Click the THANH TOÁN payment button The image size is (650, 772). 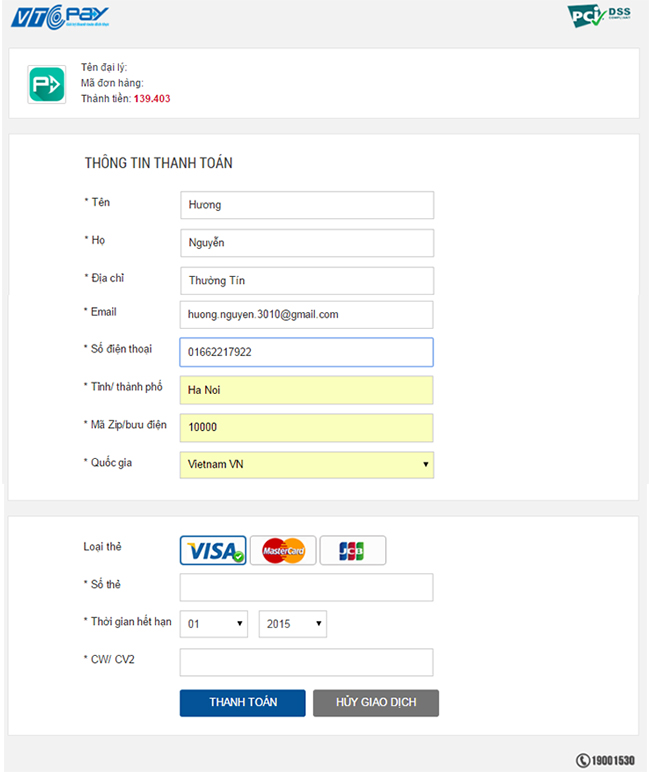tap(243, 703)
